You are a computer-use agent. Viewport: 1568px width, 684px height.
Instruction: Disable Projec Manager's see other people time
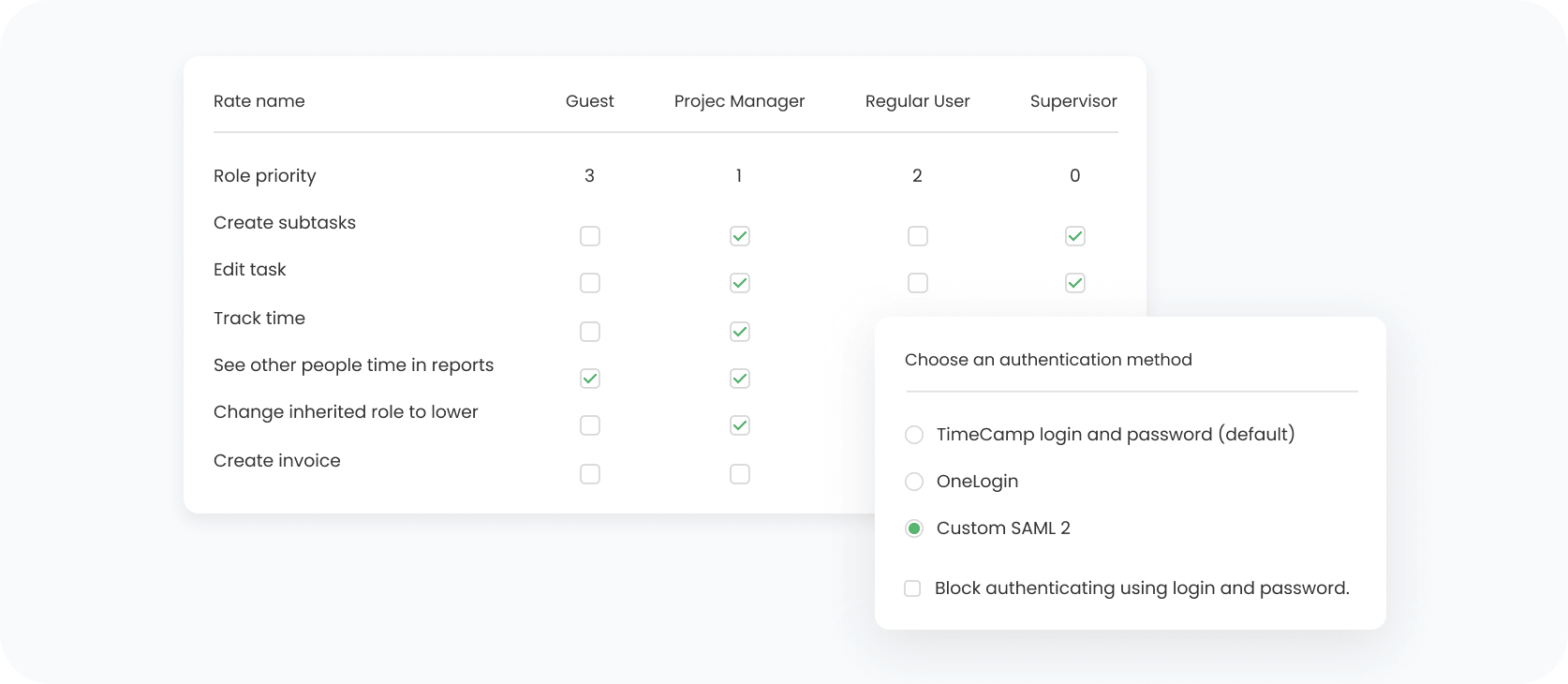(740, 379)
